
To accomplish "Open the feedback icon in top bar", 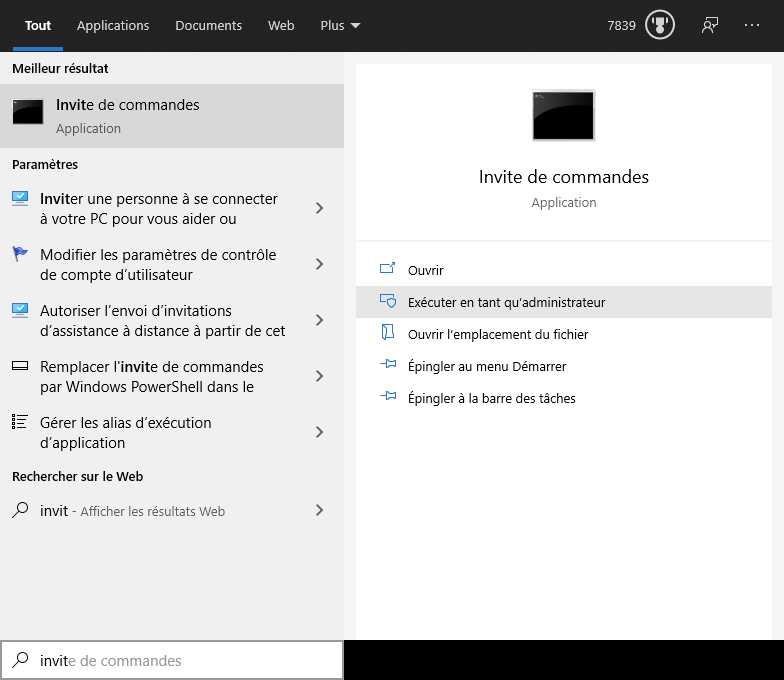I will point(710,25).
